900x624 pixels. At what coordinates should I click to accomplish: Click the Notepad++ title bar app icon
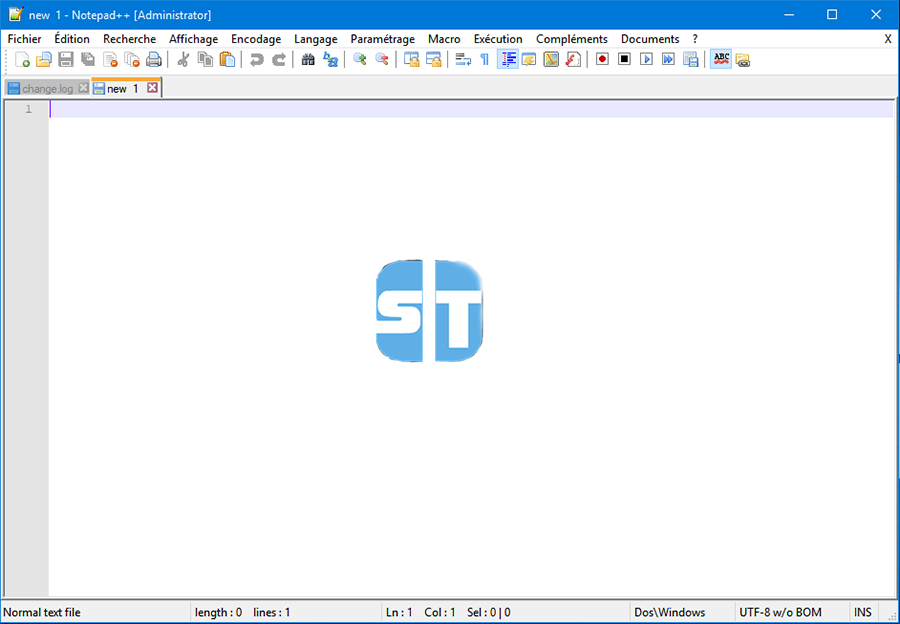(x=15, y=14)
